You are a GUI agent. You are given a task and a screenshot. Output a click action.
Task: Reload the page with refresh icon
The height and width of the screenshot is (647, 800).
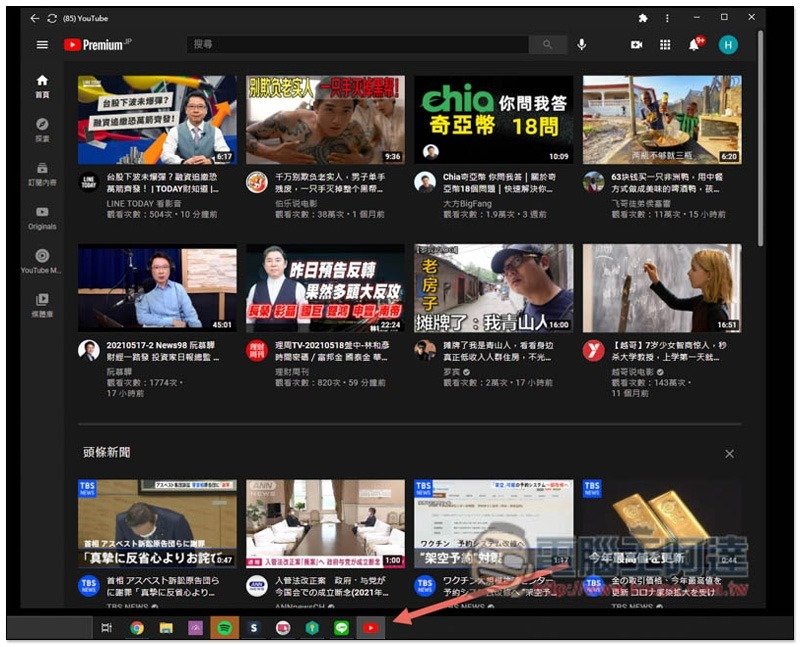[52, 18]
